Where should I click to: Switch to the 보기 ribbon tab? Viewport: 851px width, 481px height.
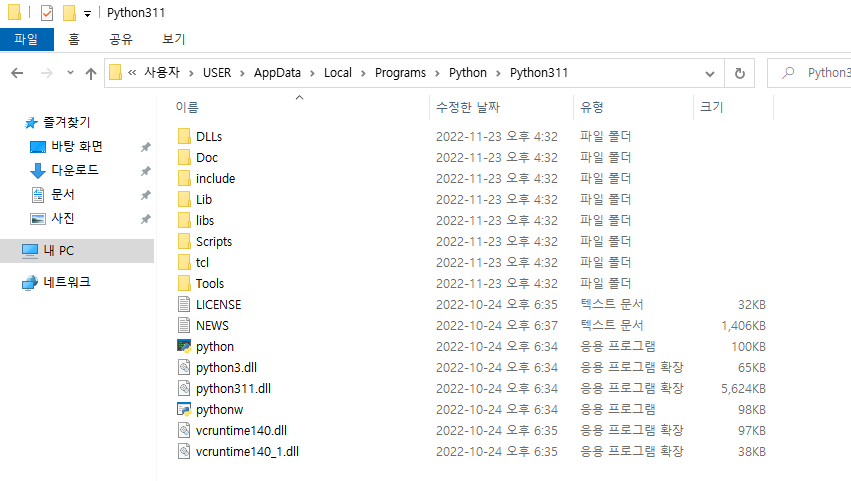coord(174,39)
